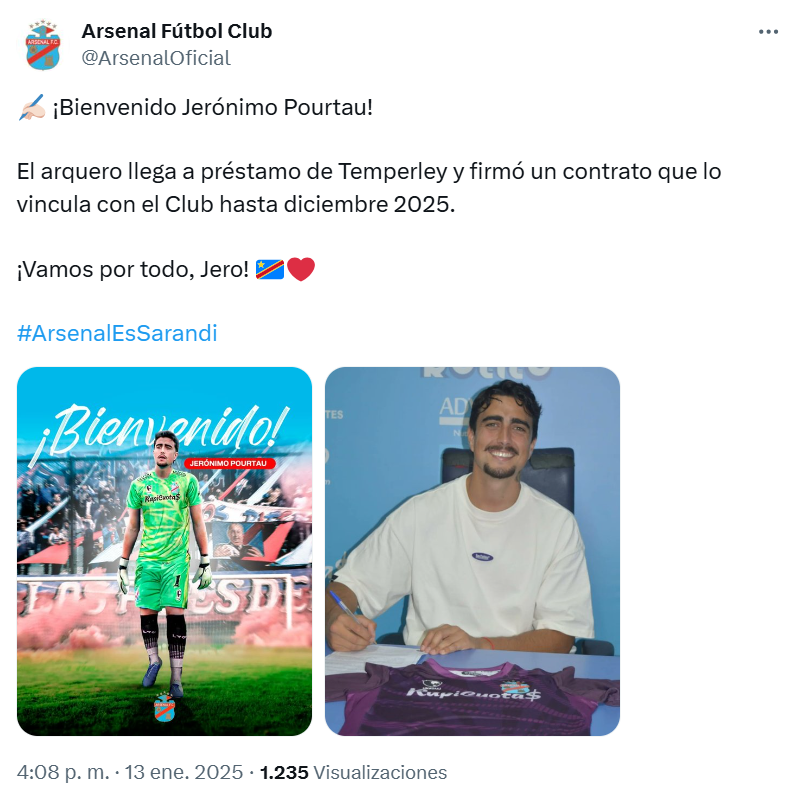The width and height of the screenshot is (793, 805).
Task: Click the 13 ene. 2025 date text
Action: (x=184, y=772)
